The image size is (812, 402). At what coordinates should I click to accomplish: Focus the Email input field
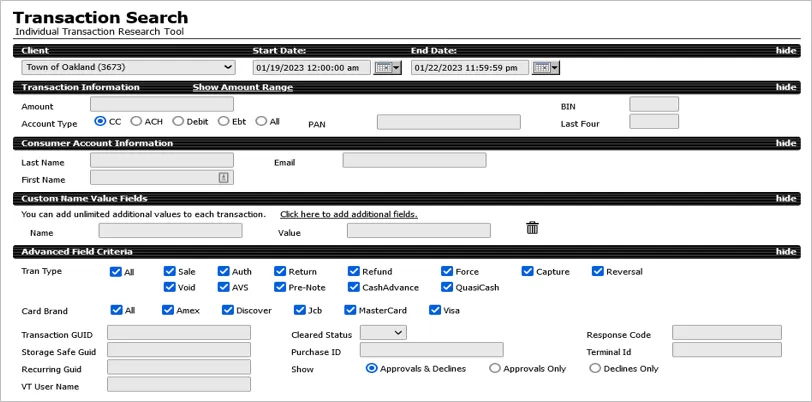click(x=414, y=160)
